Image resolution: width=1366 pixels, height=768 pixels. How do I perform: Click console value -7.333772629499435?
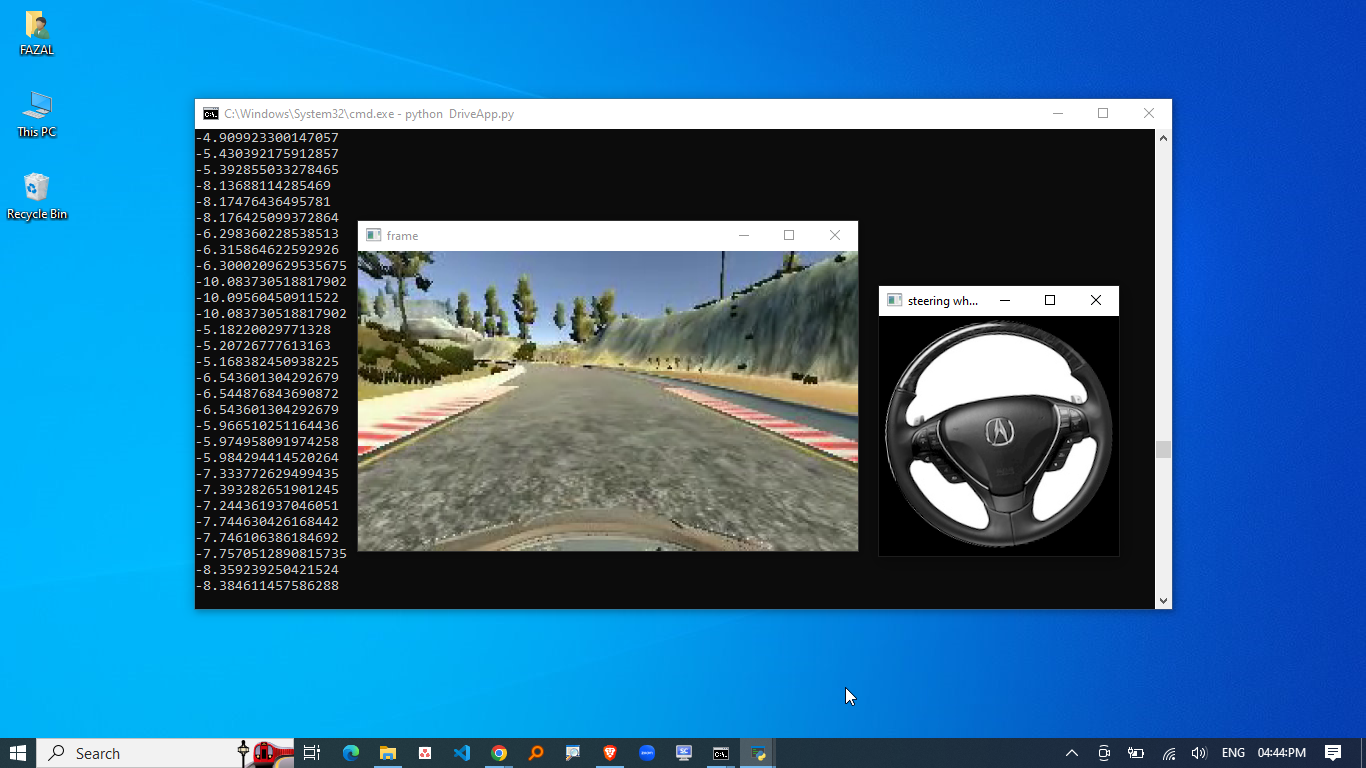coord(267,474)
